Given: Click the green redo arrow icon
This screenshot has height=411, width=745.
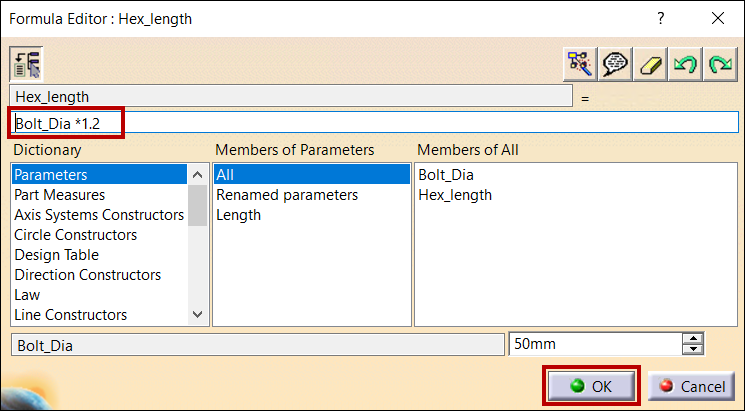Looking at the screenshot, I should click(x=720, y=63).
